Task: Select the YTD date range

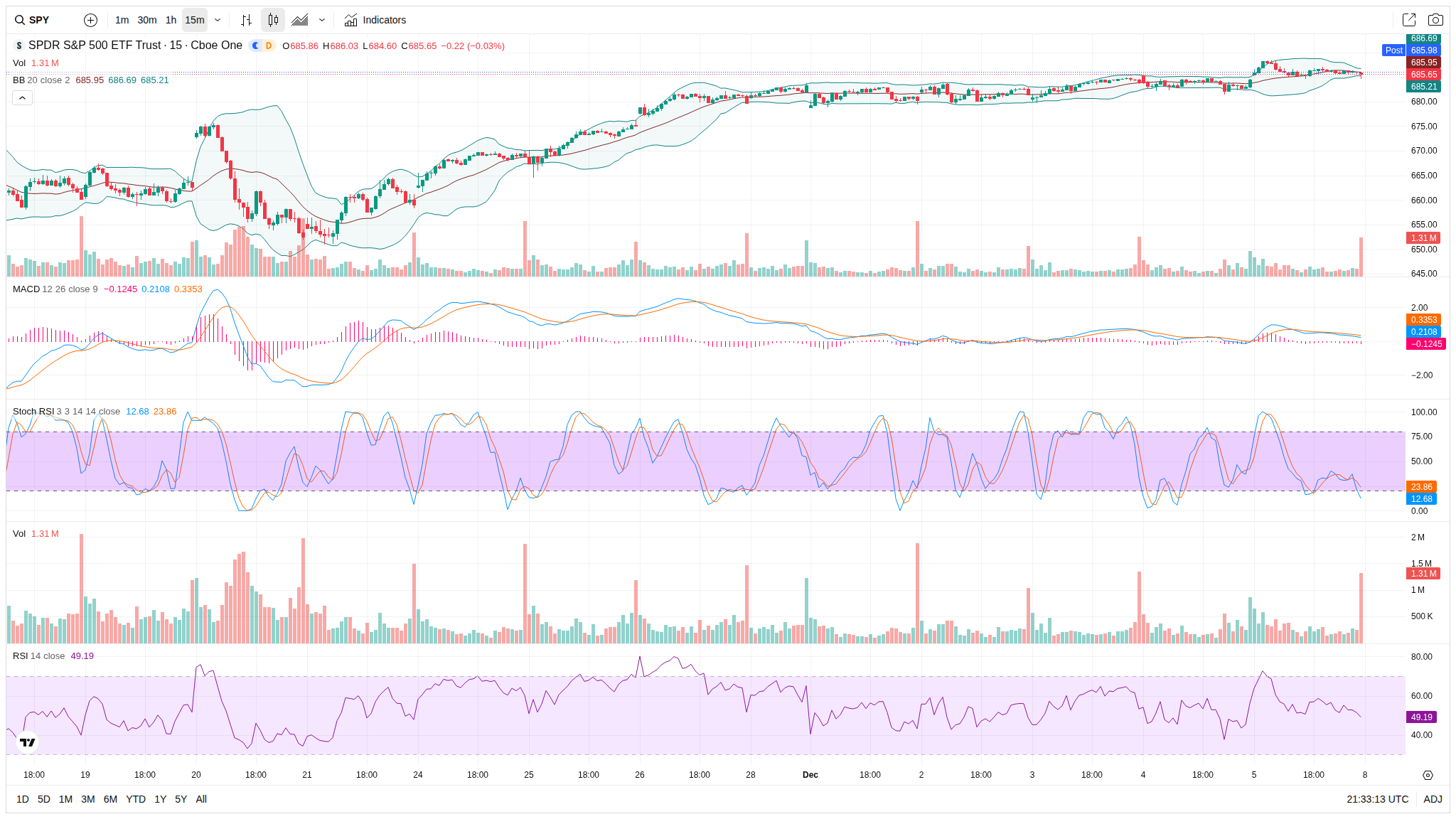Action: pos(136,799)
